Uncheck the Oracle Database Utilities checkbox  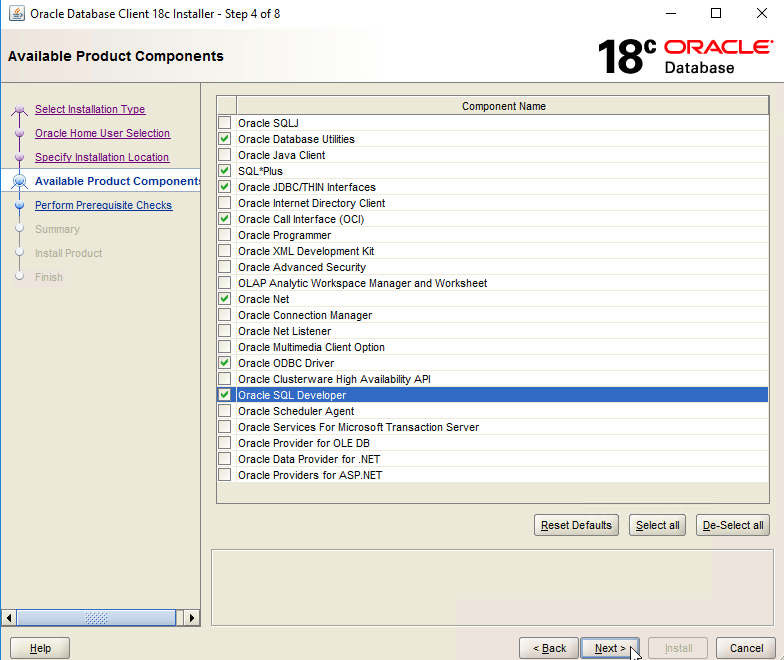[x=224, y=138]
